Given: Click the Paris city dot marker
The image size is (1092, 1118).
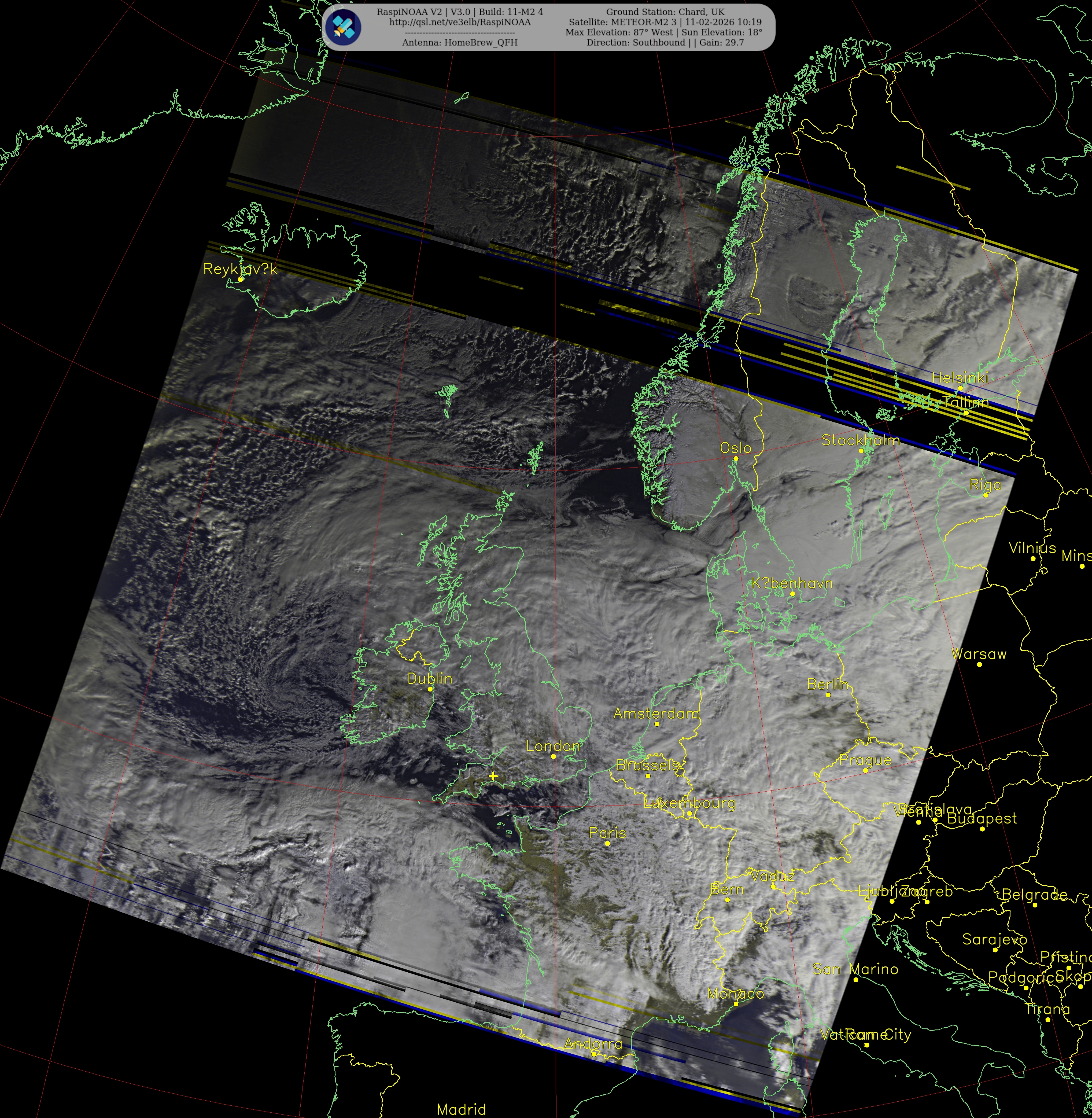Looking at the screenshot, I should coord(607,843).
